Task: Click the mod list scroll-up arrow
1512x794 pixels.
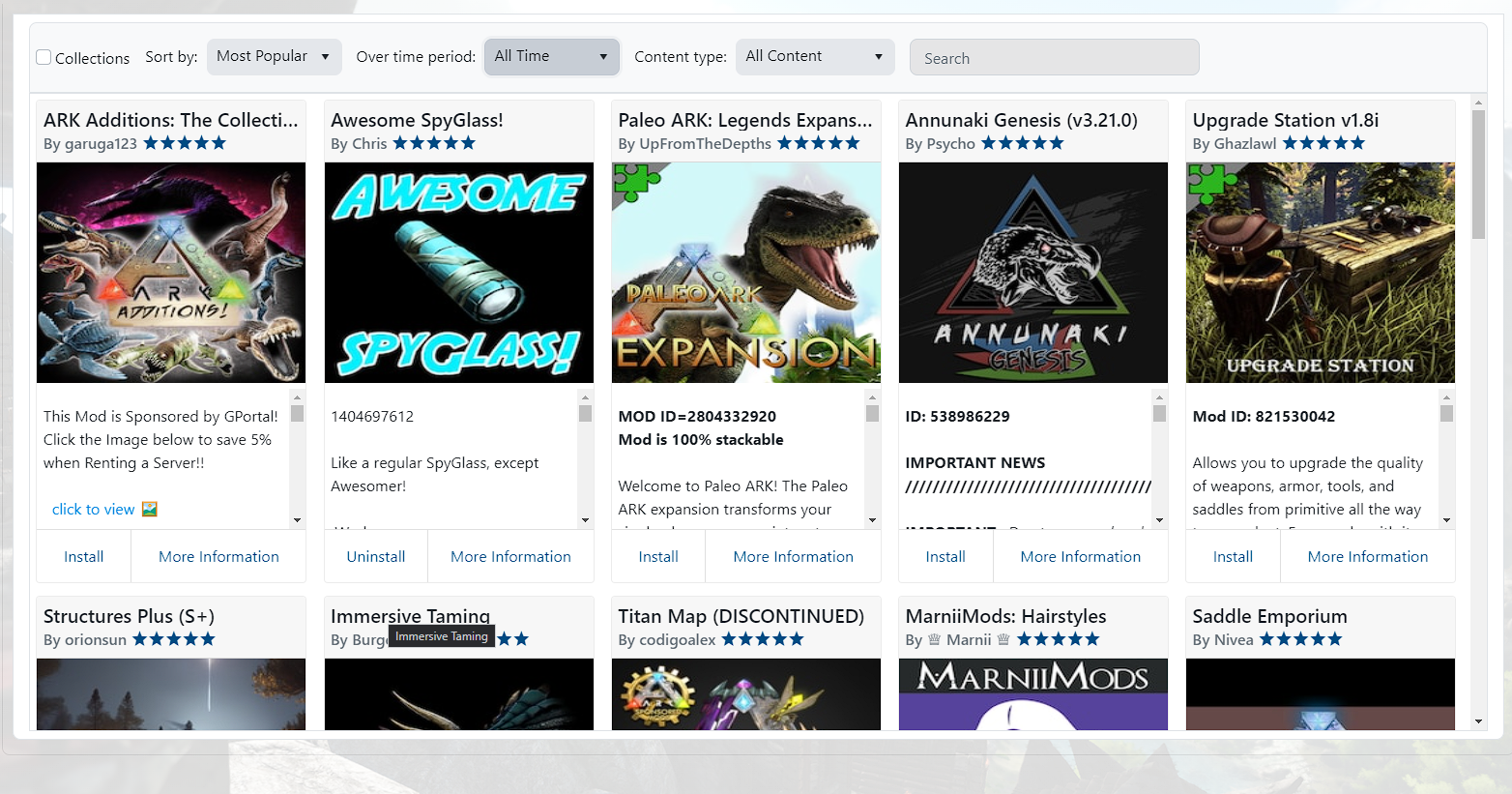Action: coord(1478,102)
